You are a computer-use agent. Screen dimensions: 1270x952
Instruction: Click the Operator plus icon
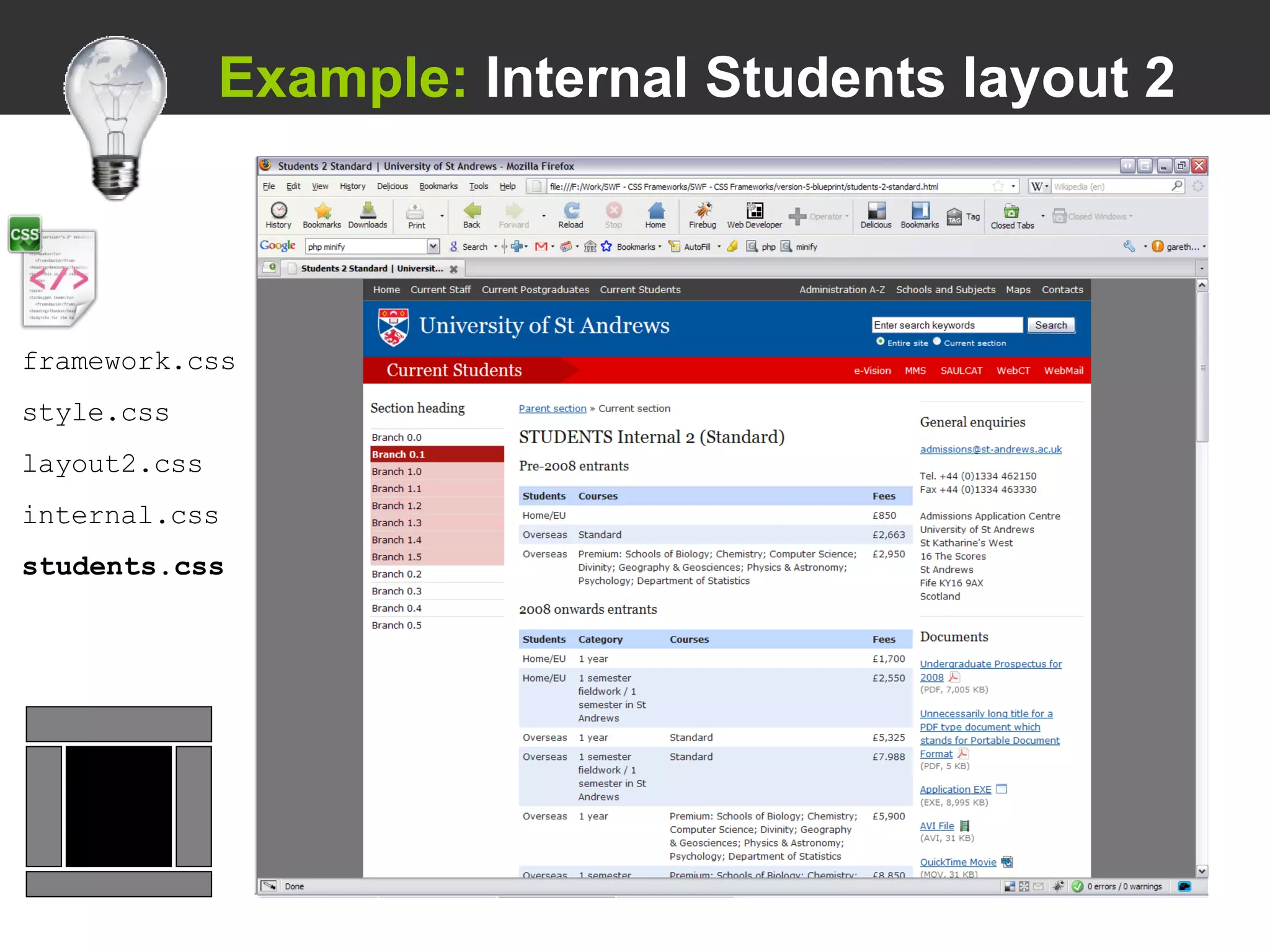(x=797, y=216)
